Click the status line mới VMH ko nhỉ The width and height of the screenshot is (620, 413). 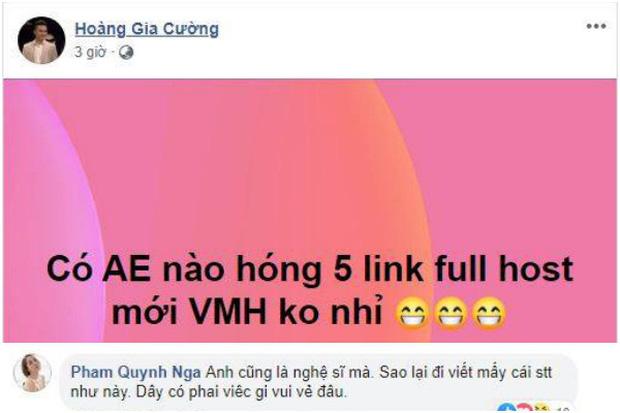pyautogui.click(x=247, y=313)
